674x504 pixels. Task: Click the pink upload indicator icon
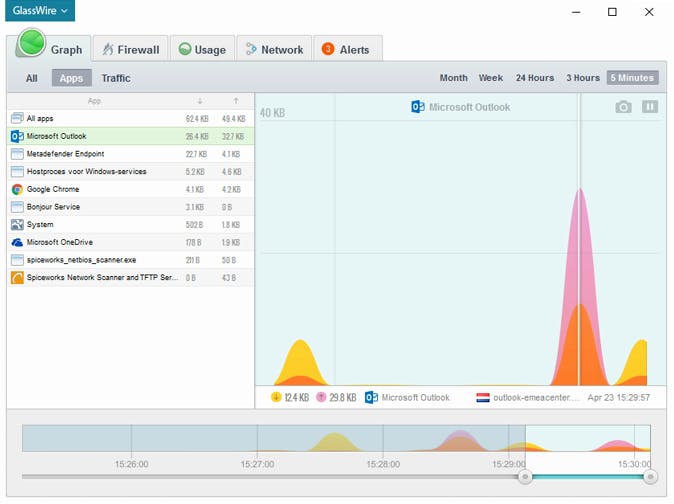tap(321, 397)
